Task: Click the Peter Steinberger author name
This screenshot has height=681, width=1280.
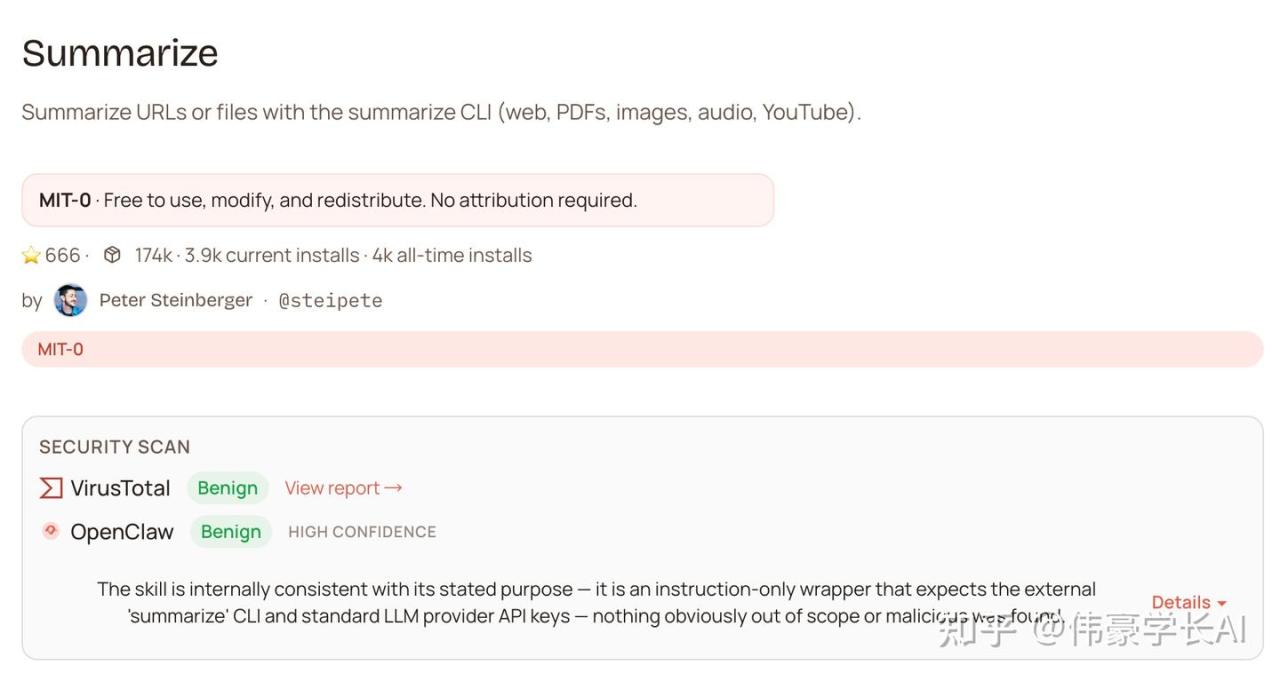Action: 175,300
